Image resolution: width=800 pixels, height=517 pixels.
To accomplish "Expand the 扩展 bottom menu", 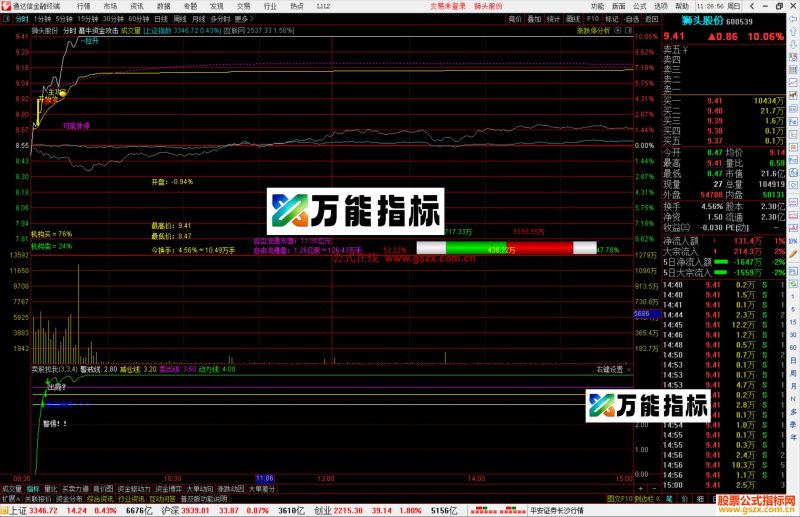I will [11, 499].
